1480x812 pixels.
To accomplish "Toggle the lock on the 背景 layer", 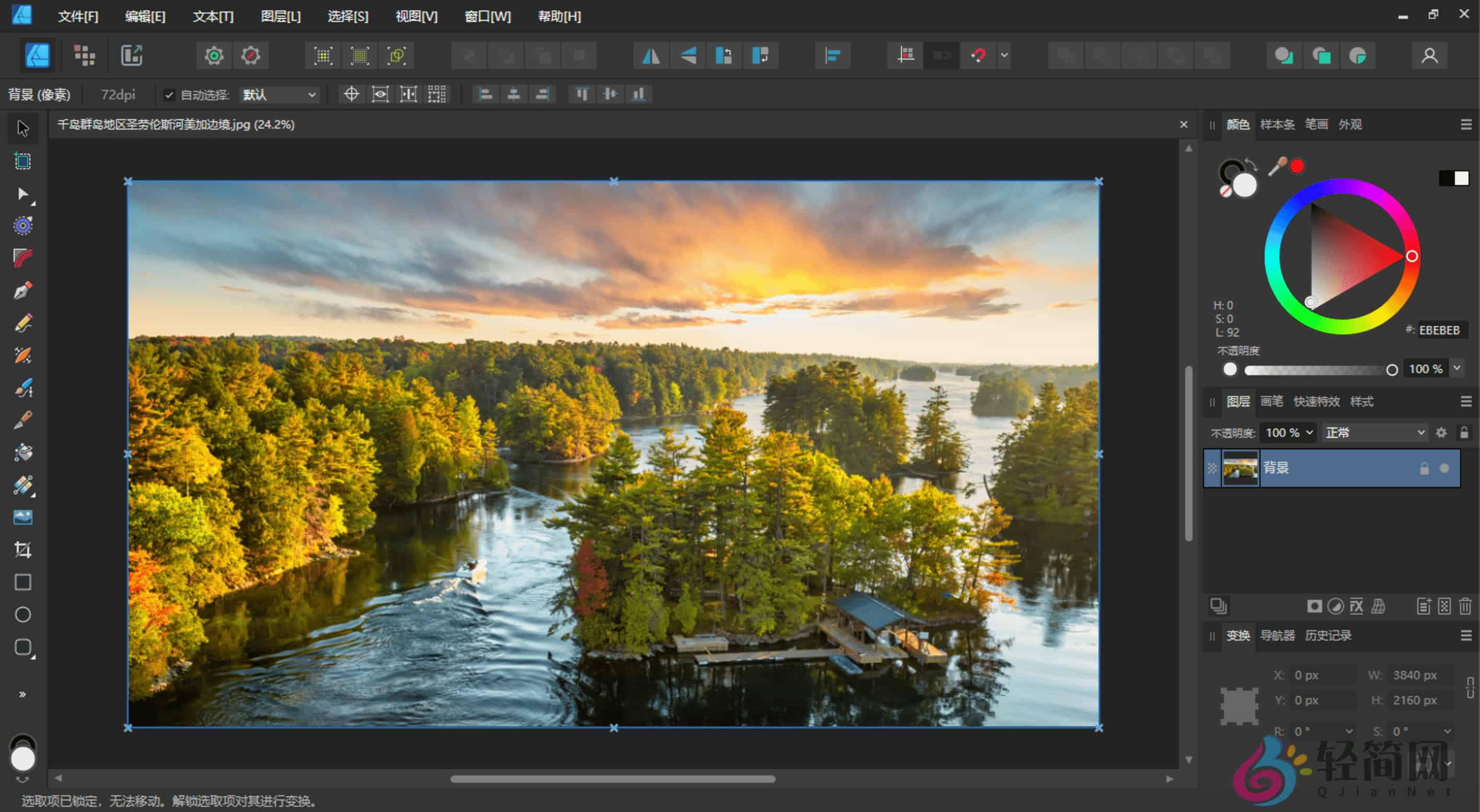I will click(1424, 468).
